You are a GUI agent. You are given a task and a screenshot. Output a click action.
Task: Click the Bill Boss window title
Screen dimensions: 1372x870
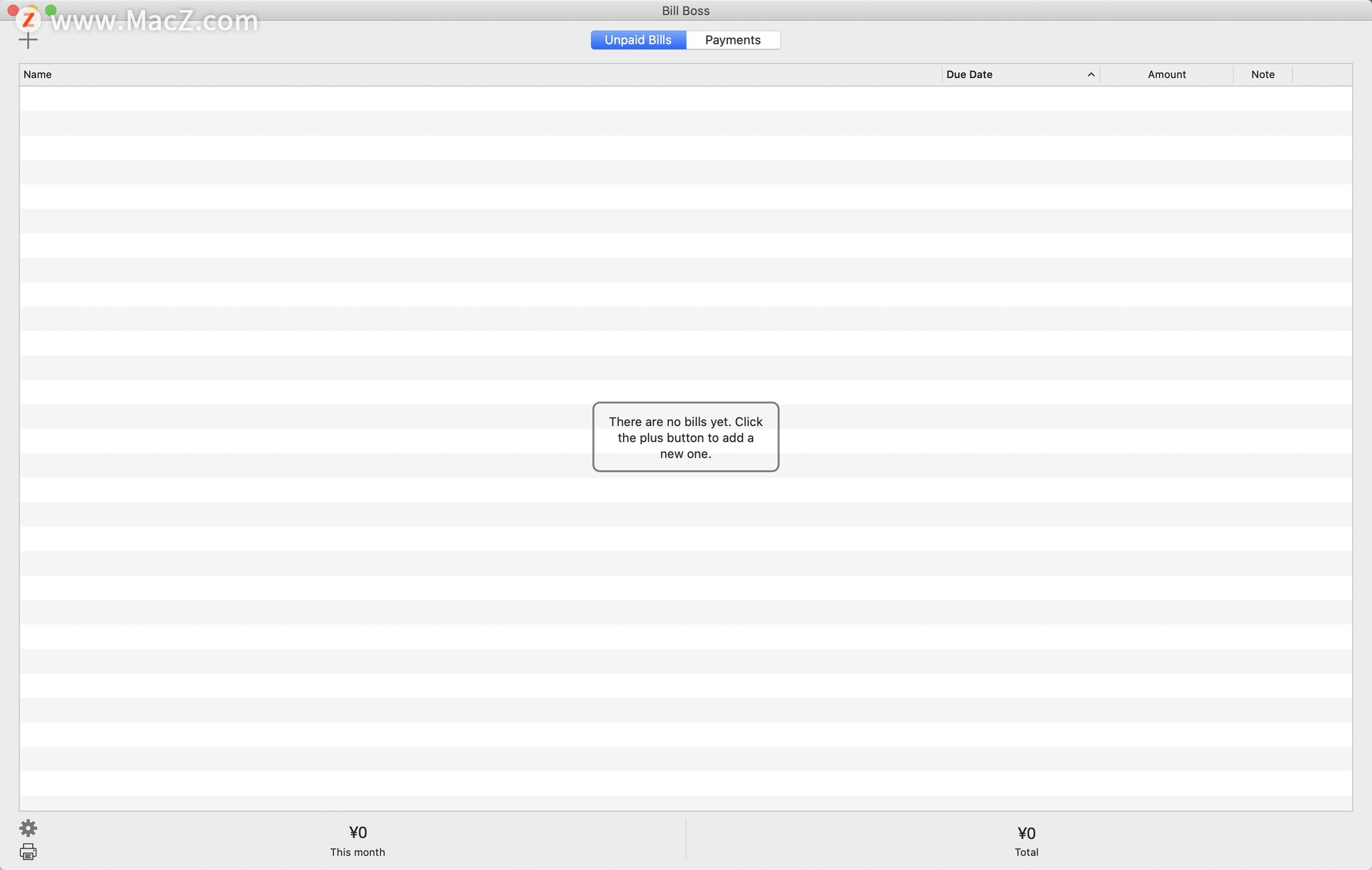(x=685, y=11)
